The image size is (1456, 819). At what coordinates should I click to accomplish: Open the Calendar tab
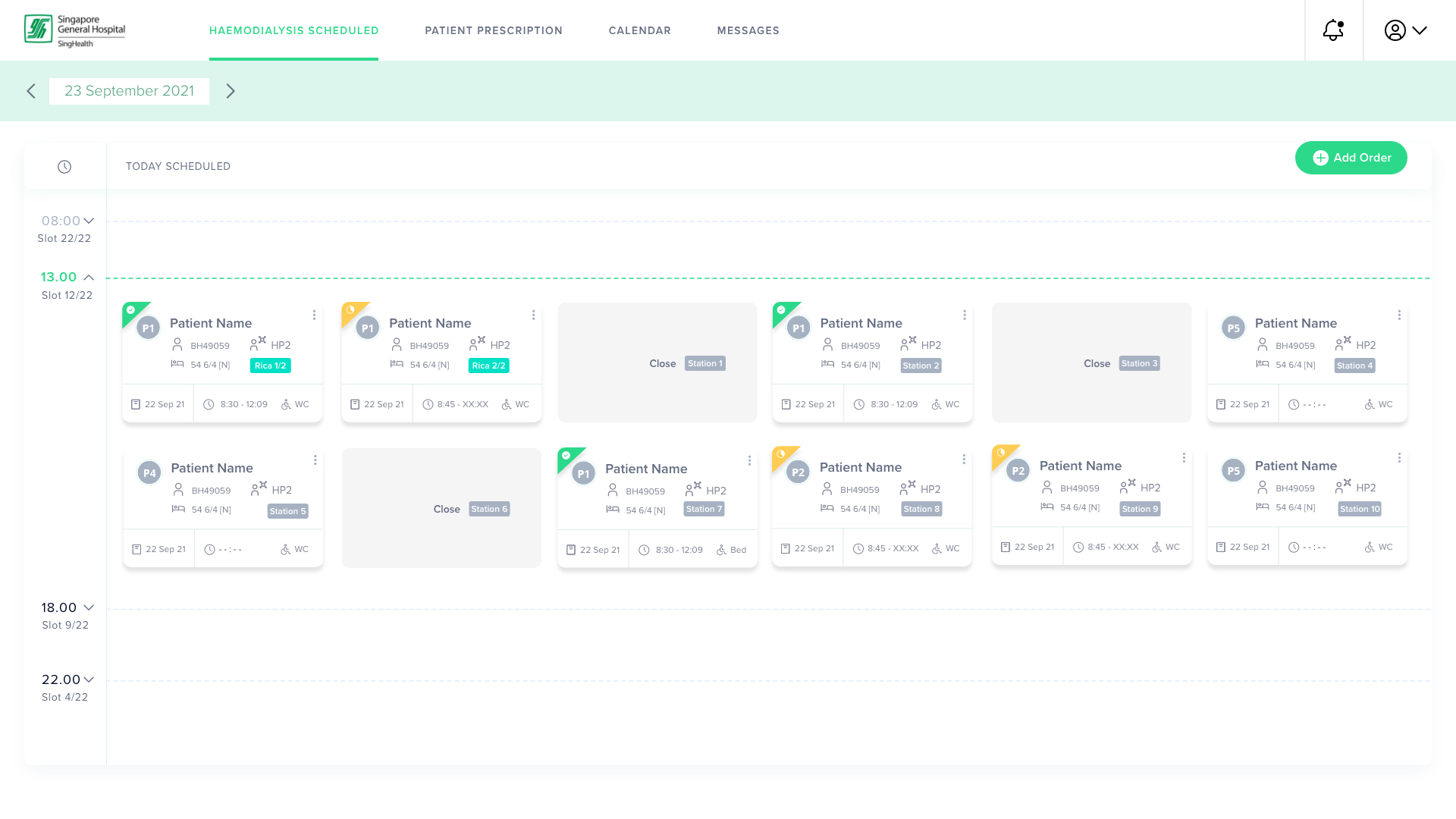640,30
